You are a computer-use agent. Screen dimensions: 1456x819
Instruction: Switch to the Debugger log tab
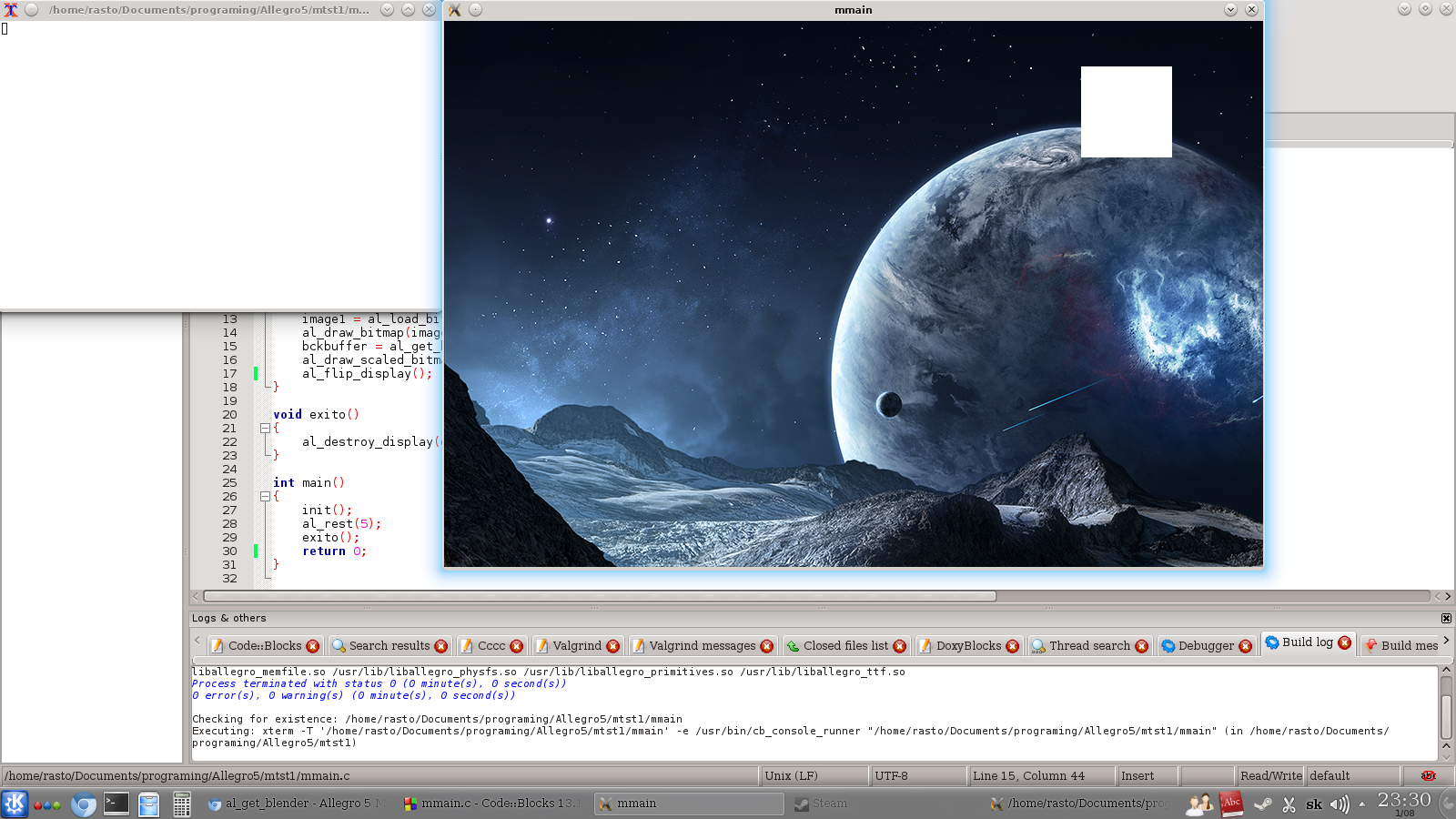pyautogui.click(x=1205, y=646)
